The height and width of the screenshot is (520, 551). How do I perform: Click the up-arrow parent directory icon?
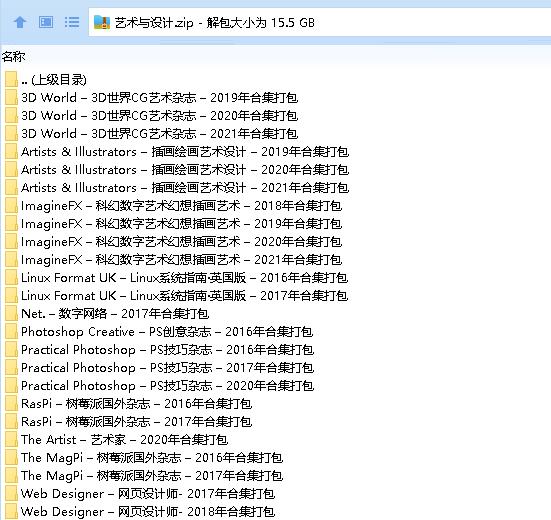point(20,22)
